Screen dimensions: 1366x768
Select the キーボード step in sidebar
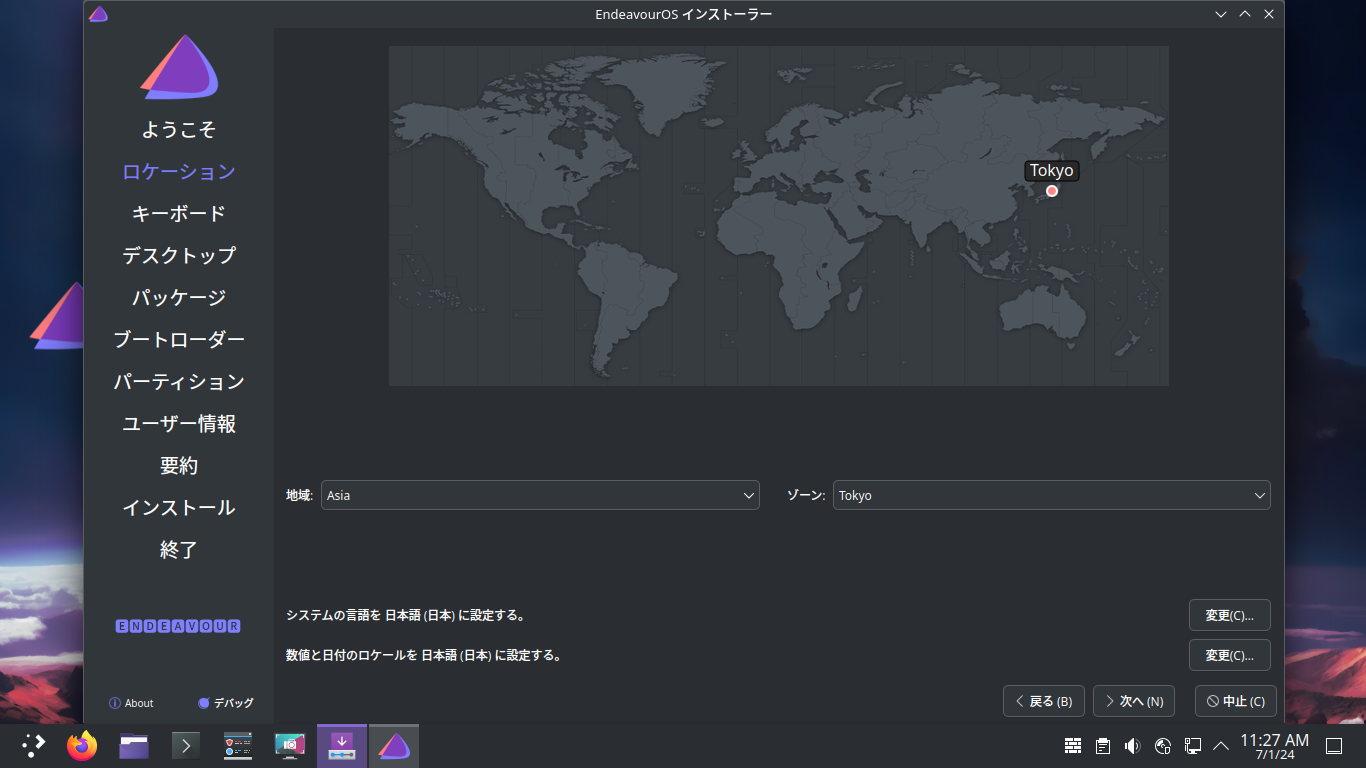[179, 213]
